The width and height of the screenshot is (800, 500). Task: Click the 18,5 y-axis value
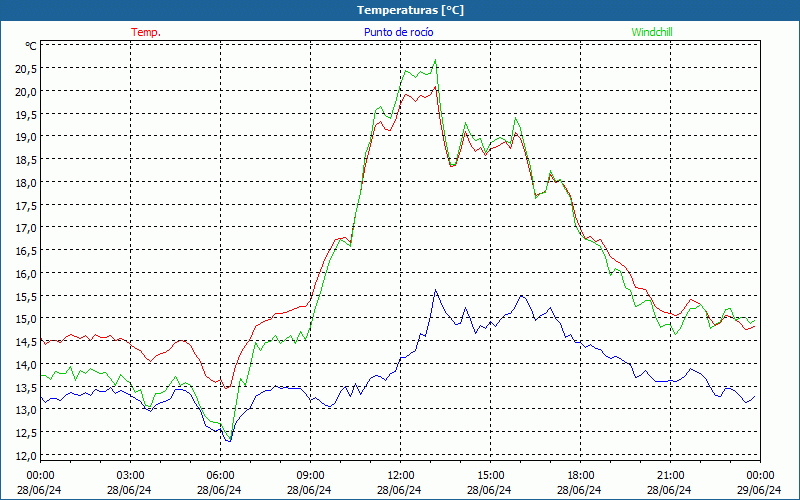tap(26, 160)
